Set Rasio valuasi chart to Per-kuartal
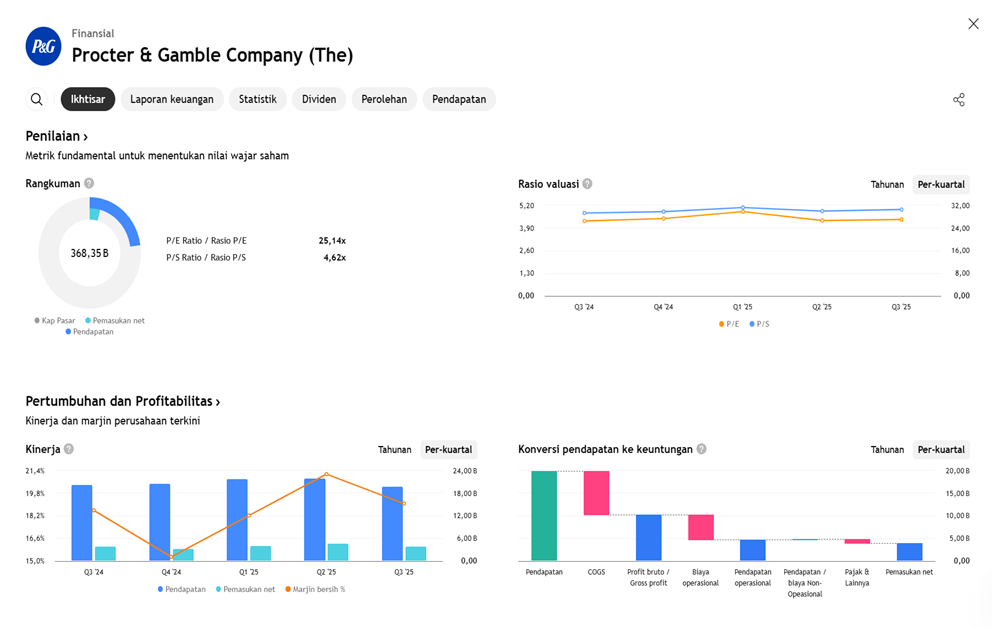992x628 pixels. [x=941, y=185]
